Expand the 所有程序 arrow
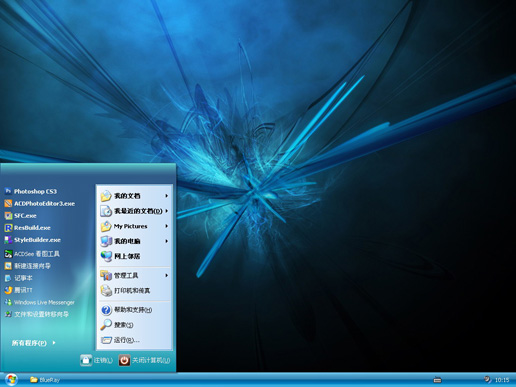 54,343
